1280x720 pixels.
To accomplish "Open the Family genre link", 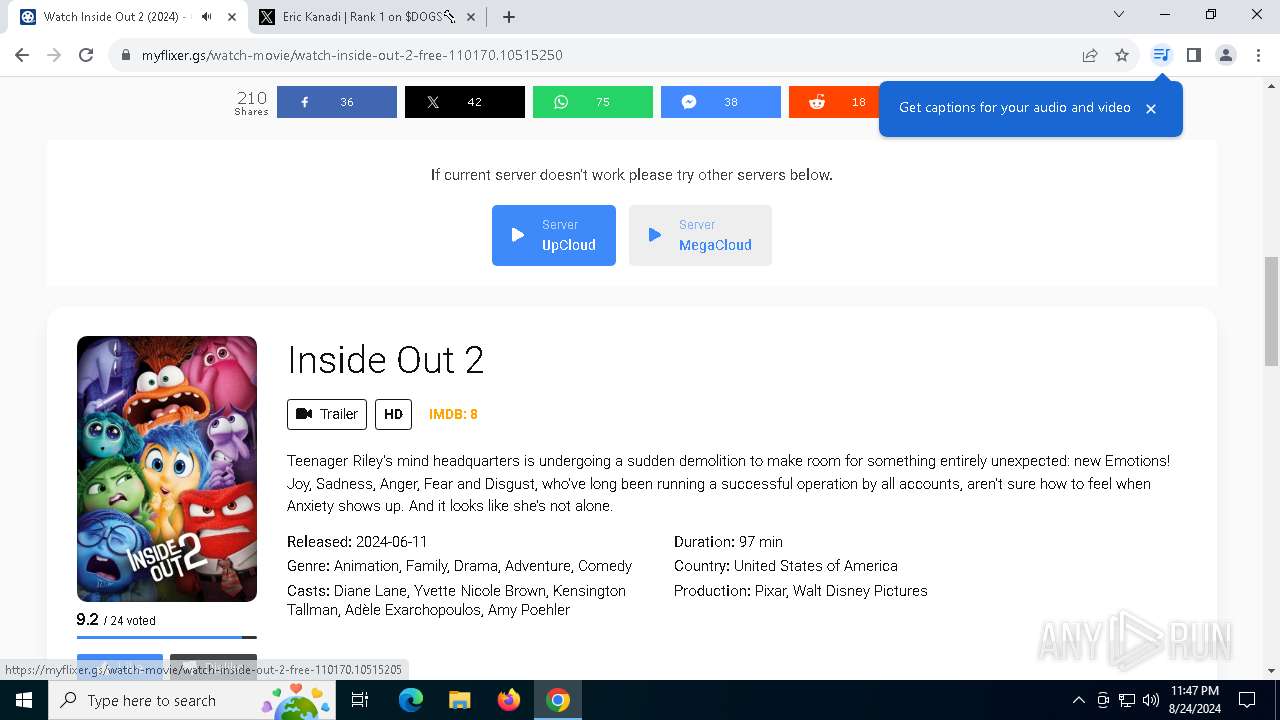I will pyautogui.click(x=426, y=566).
